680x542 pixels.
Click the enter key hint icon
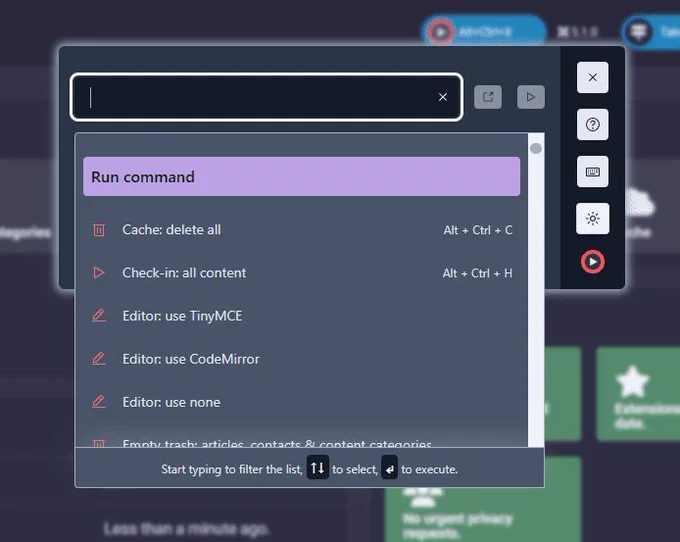point(389,468)
